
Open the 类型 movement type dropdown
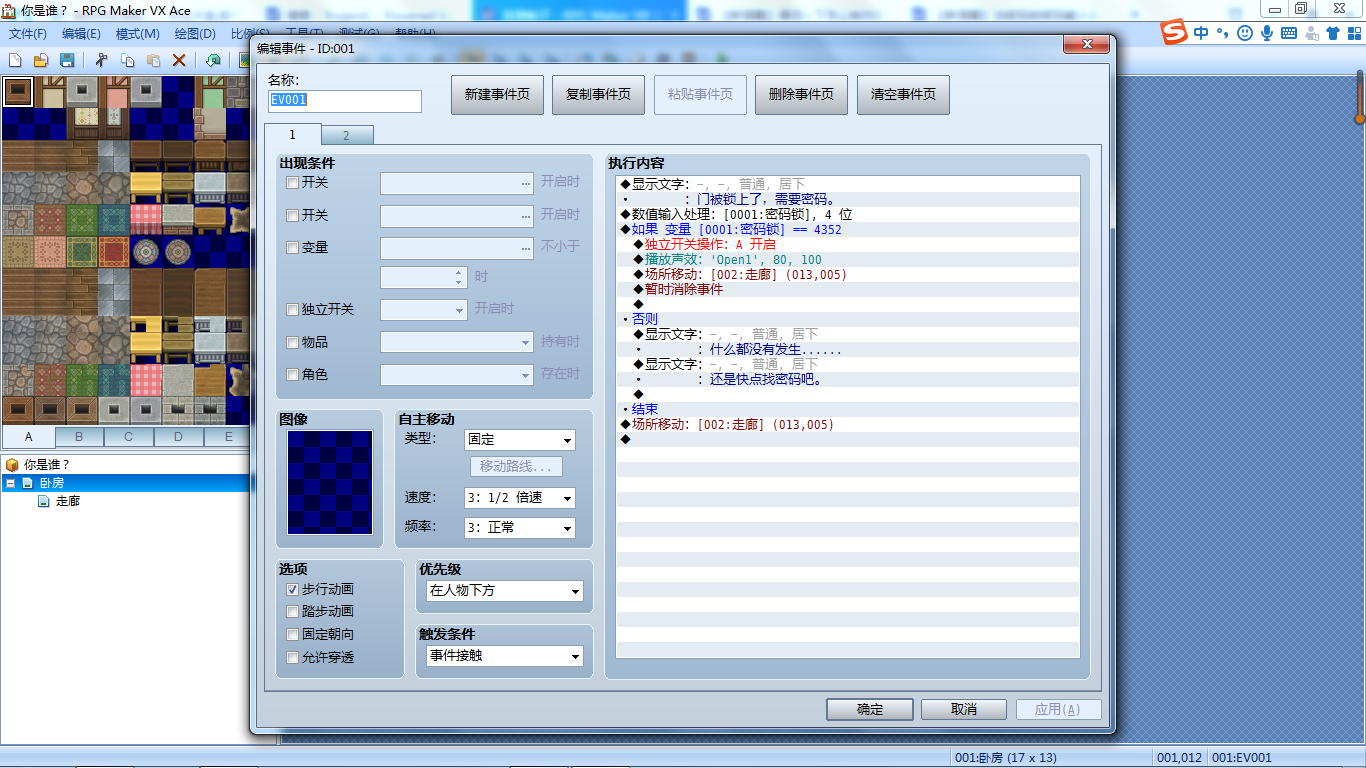pyautogui.click(x=520, y=440)
